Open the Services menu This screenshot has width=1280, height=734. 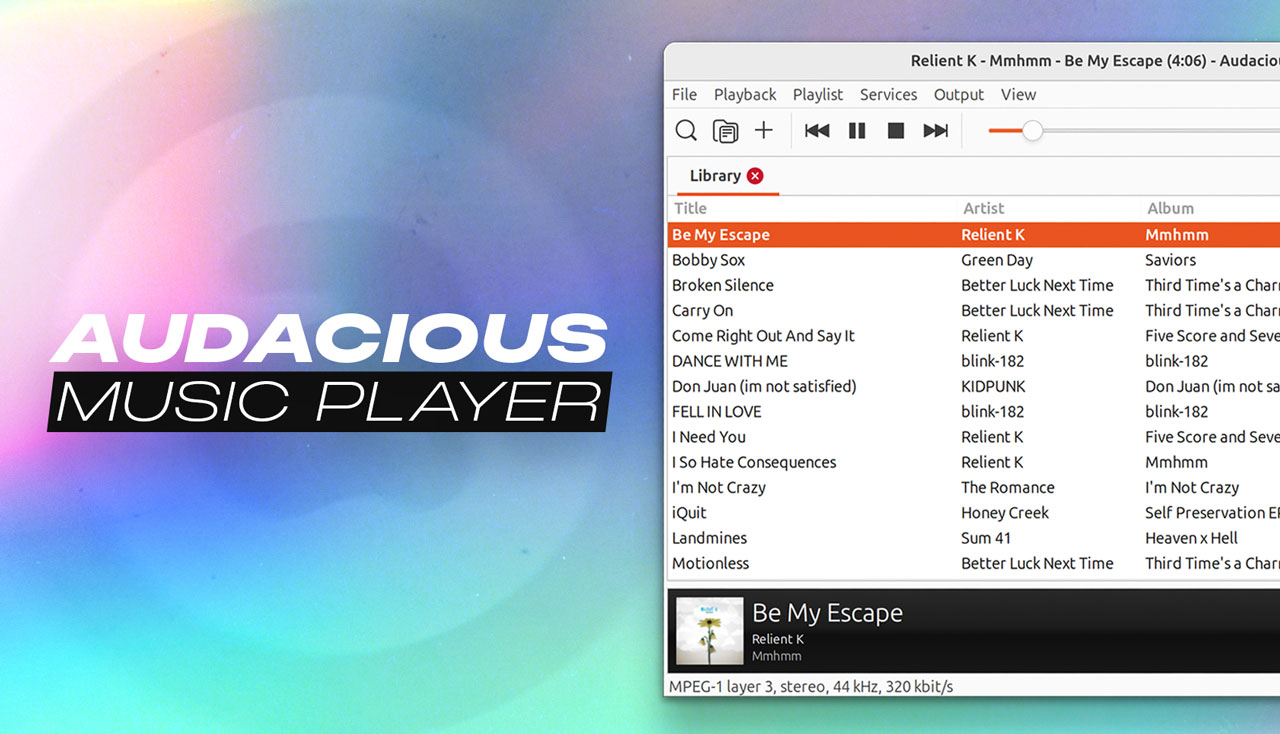888,94
